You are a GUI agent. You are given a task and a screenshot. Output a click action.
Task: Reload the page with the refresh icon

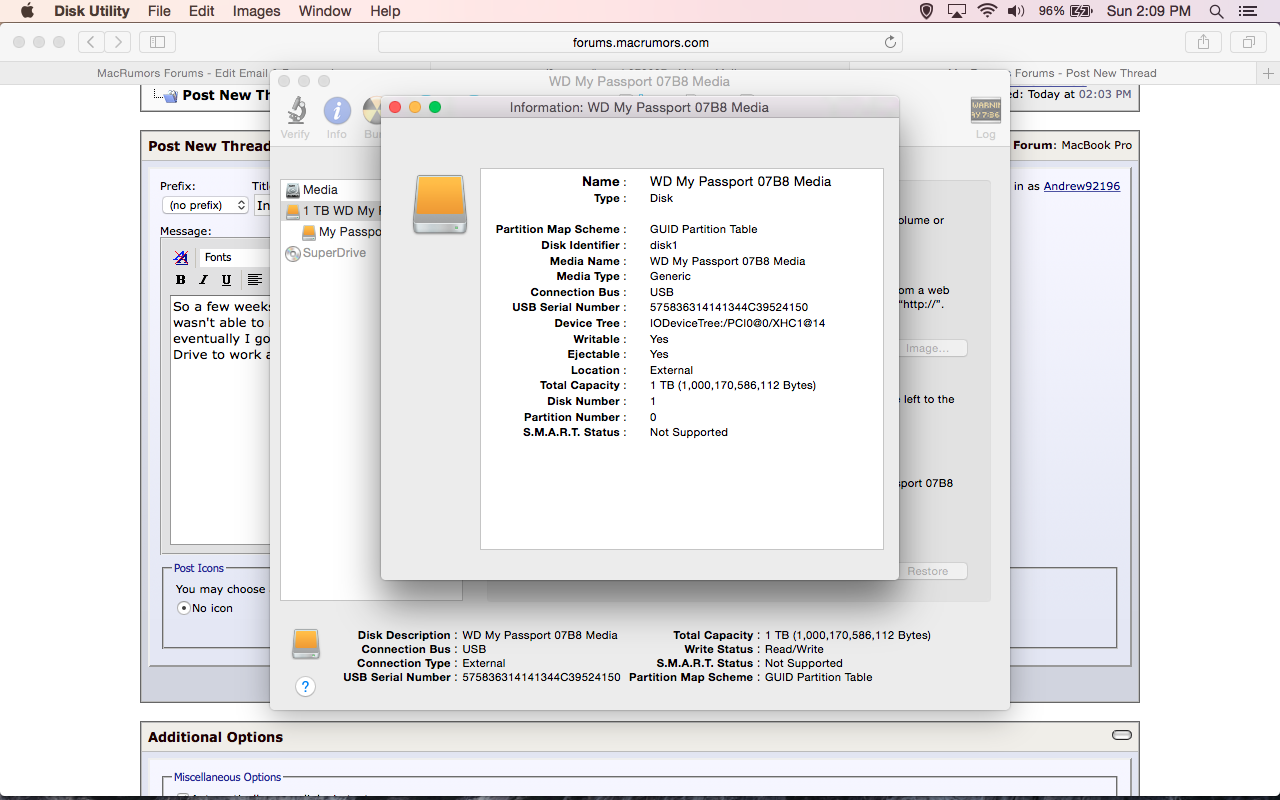coord(890,42)
